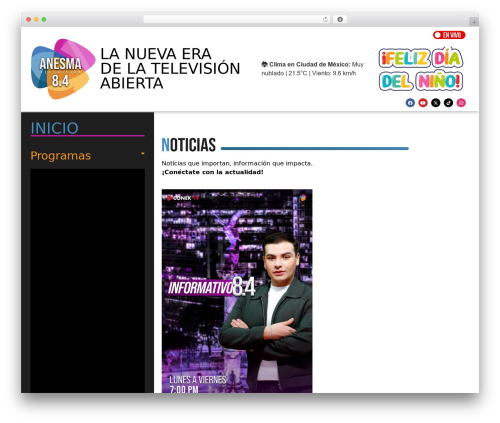Screen dimensions: 500x423
Task: Click the text '¡Conéctate con la actualidad!'
Action: (x=212, y=172)
